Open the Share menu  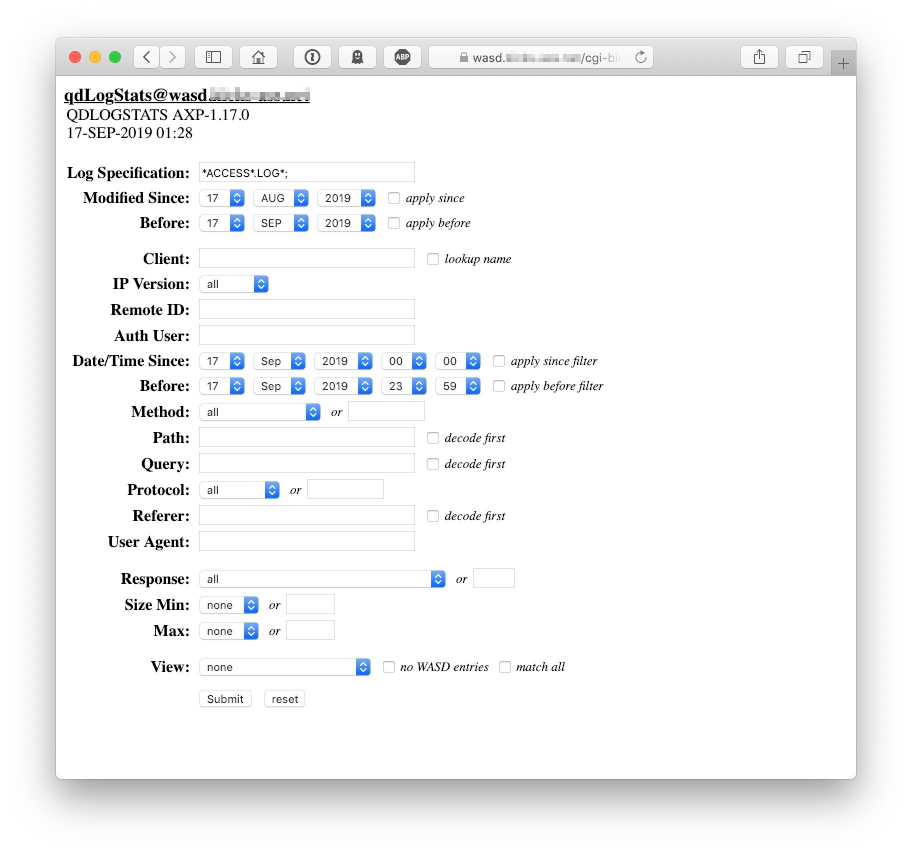pyautogui.click(x=759, y=57)
